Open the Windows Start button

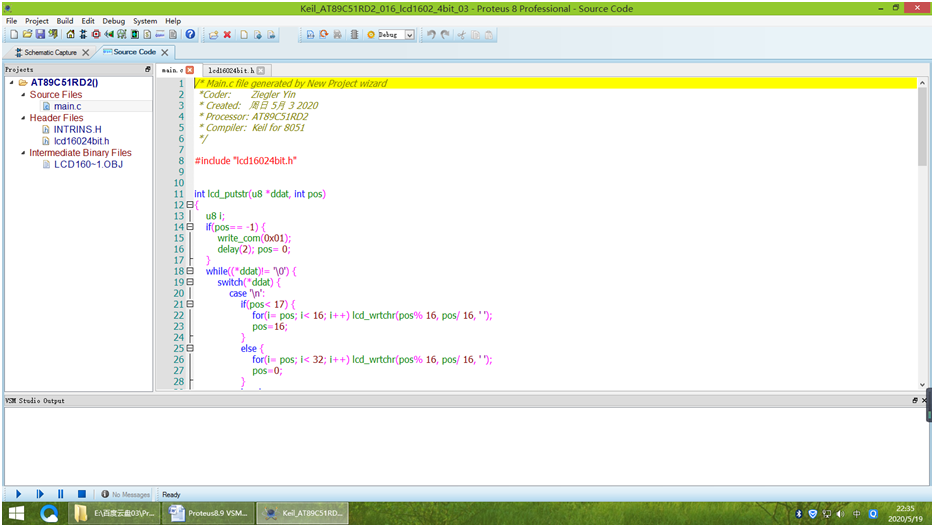point(16,513)
